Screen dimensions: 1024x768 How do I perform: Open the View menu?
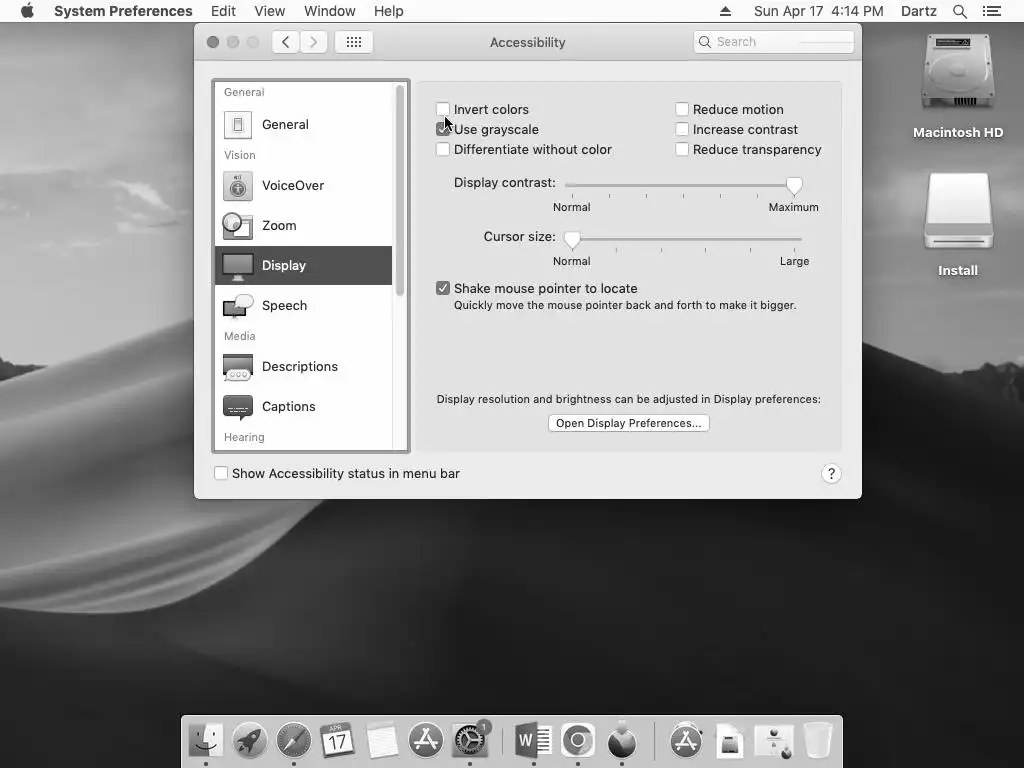tap(270, 11)
